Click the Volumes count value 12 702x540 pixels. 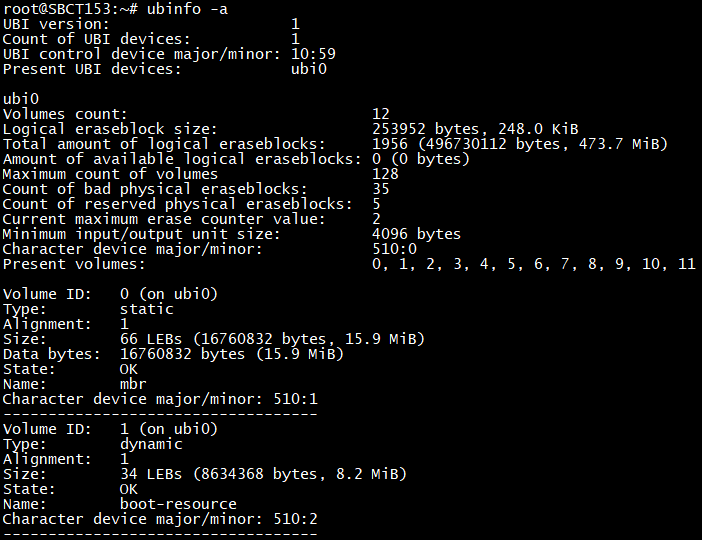point(381,114)
